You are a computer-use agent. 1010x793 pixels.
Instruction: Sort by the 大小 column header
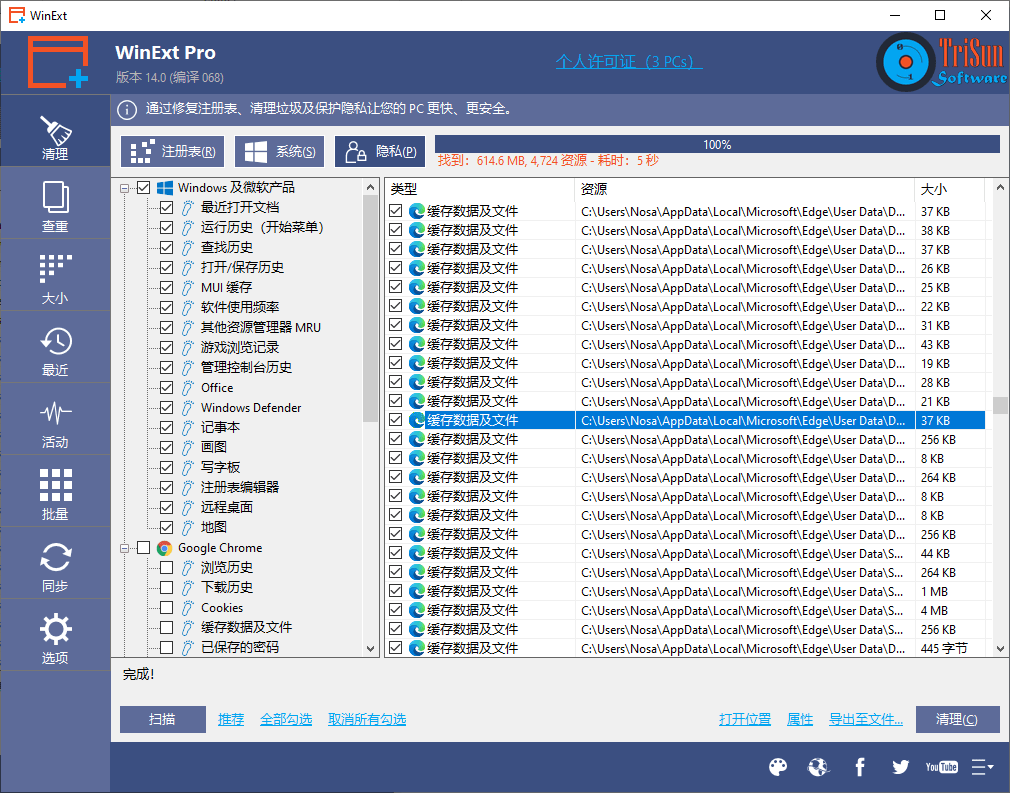click(x=950, y=189)
